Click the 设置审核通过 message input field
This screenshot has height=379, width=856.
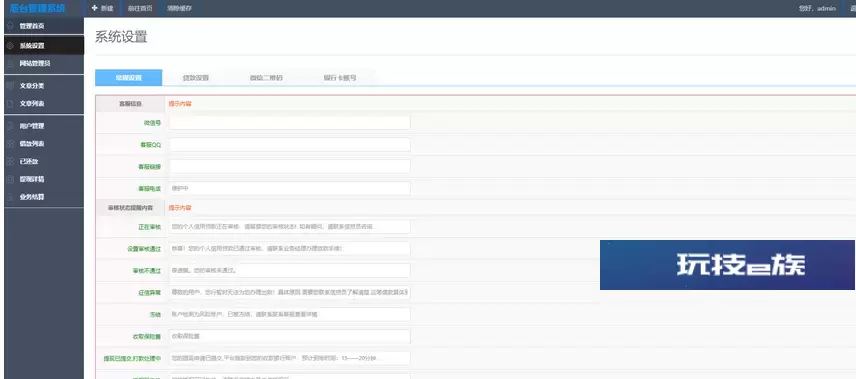tap(289, 248)
